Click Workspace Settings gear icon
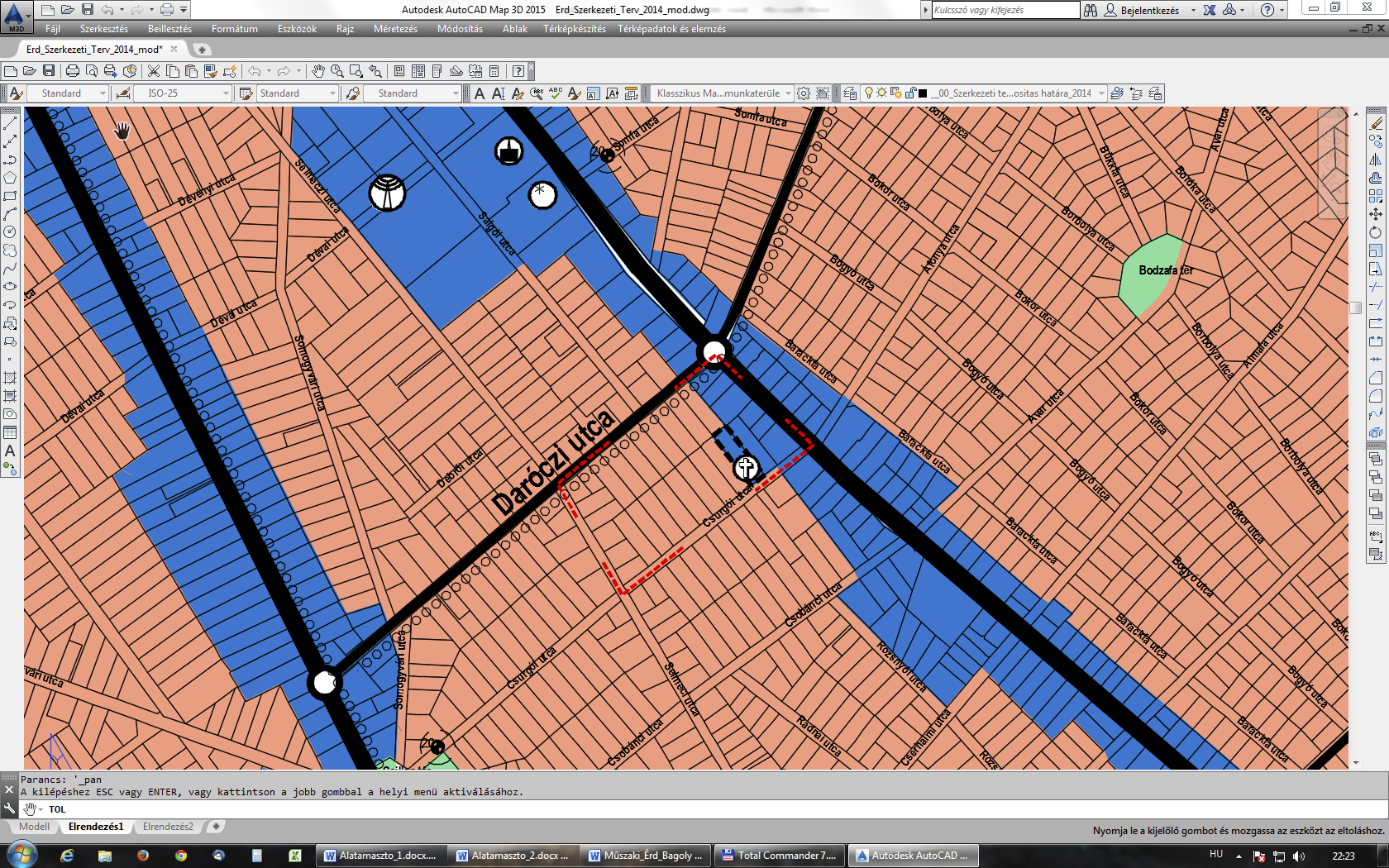This screenshot has width=1389, height=868. coord(804,93)
